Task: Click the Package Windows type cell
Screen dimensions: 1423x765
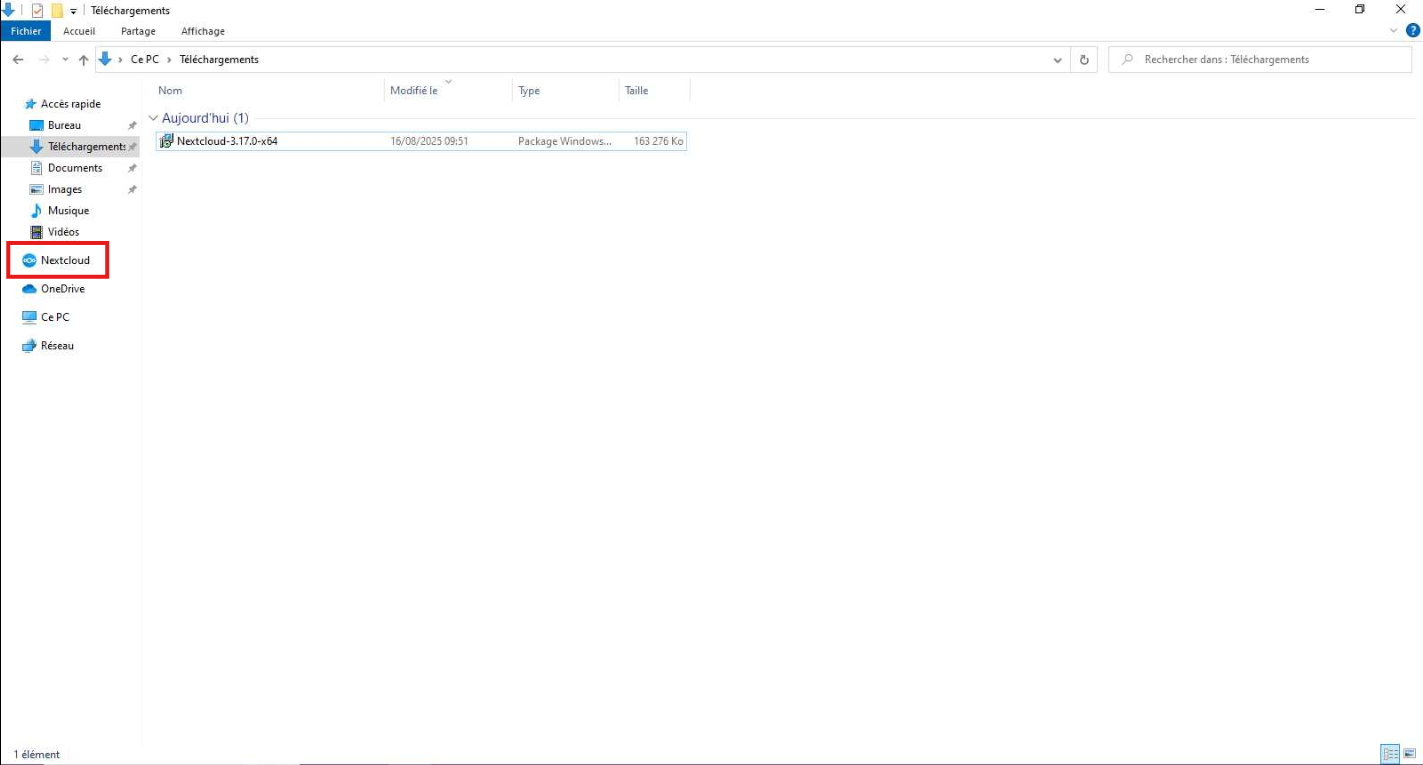Action: tap(564, 142)
